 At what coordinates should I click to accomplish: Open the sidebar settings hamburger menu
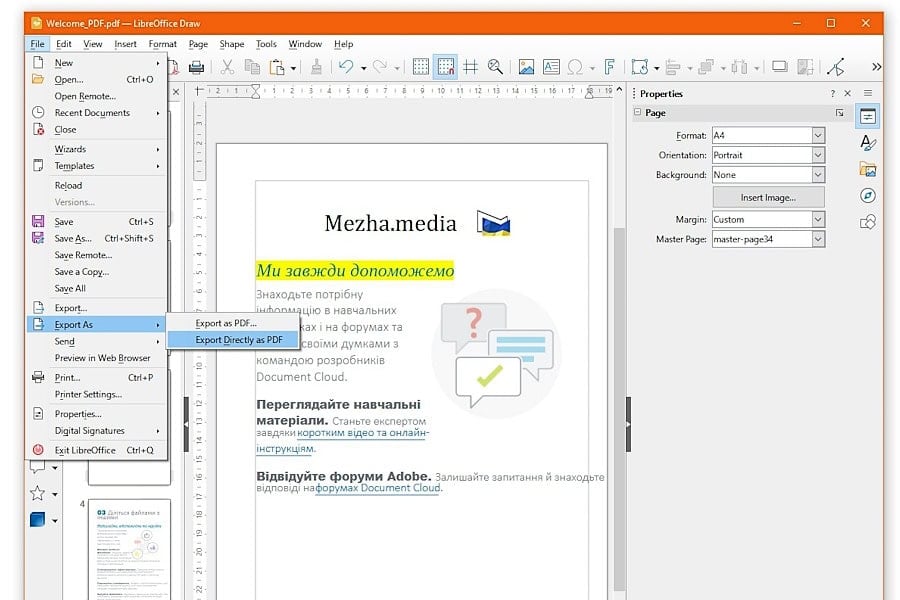click(868, 93)
